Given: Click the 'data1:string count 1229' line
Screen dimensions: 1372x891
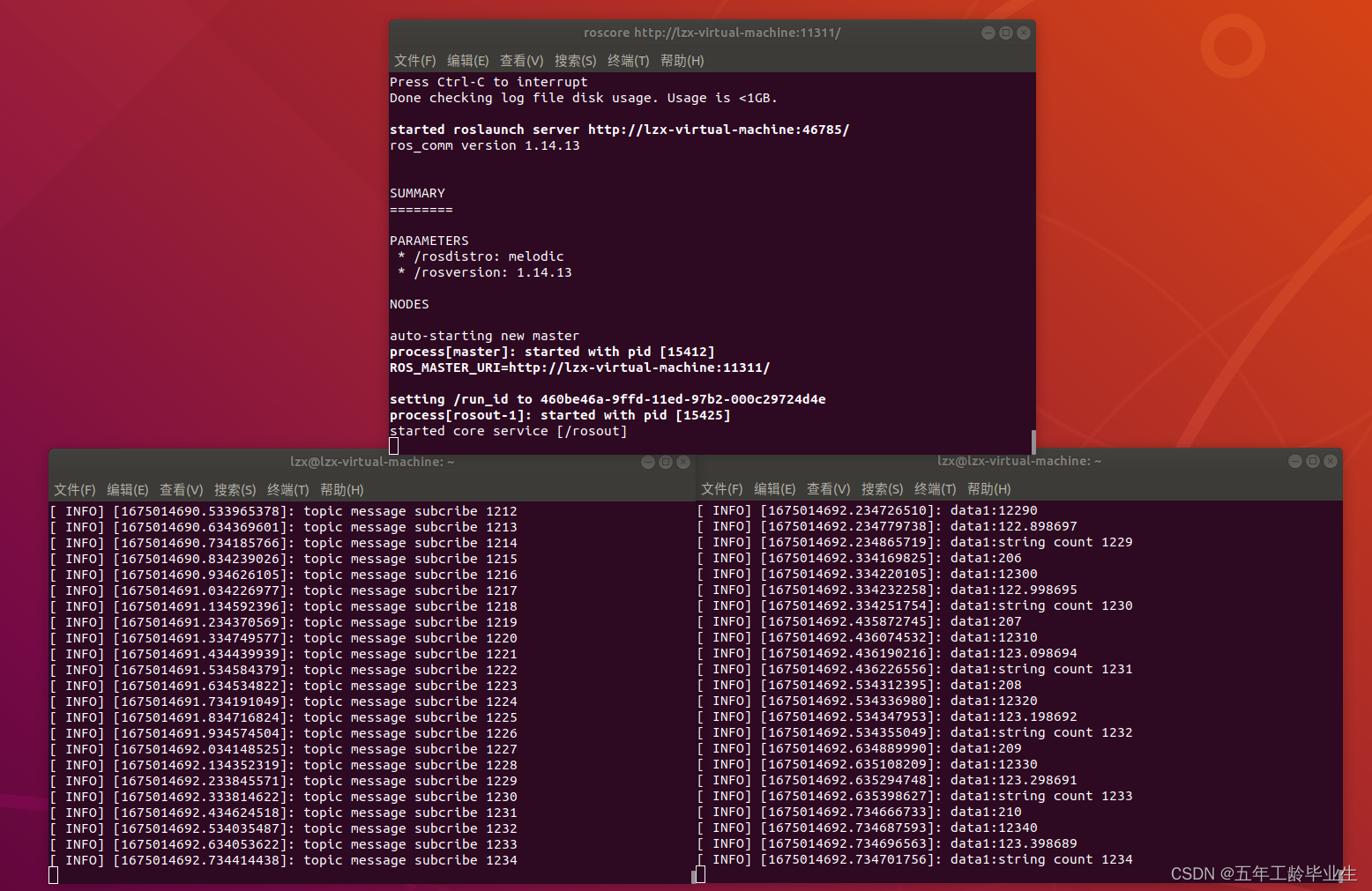Looking at the screenshot, I should (914, 542).
